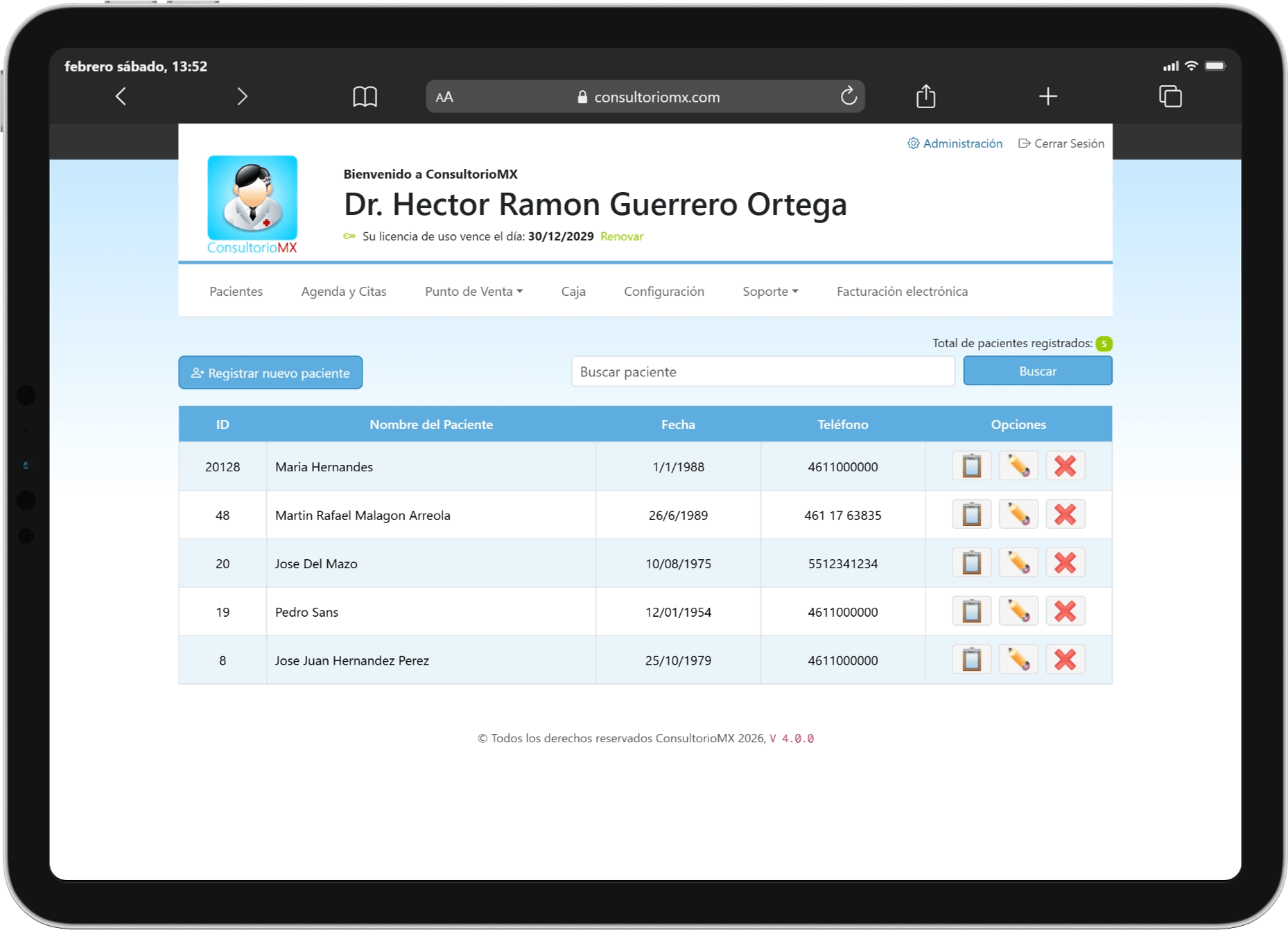Delete Maria Hernandes using red X icon
Image resolution: width=1288 pixels, height=930 pixels.
pyautogui.click(x=1065, y=466)
